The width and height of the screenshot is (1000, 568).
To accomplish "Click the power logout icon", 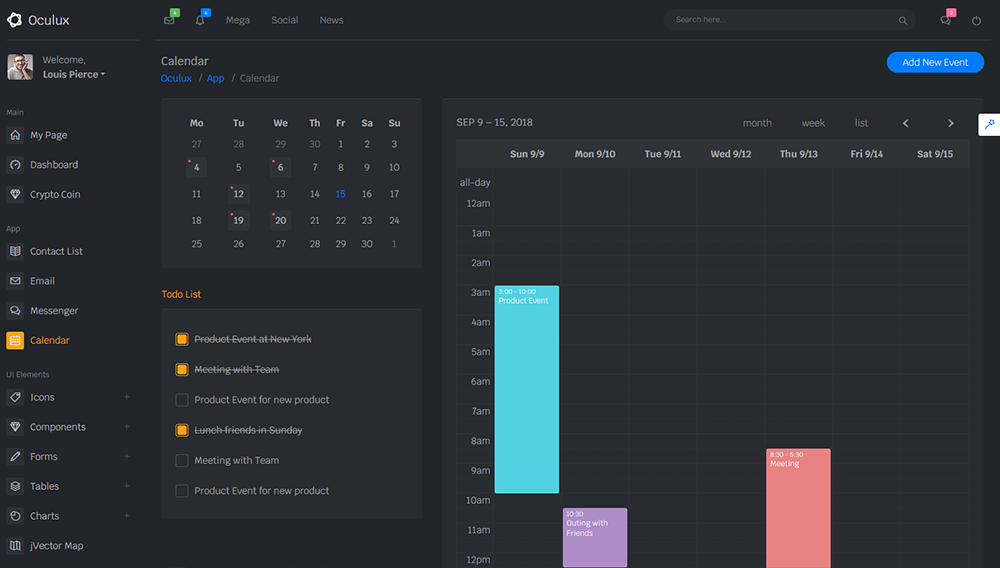I will (977, 21).
